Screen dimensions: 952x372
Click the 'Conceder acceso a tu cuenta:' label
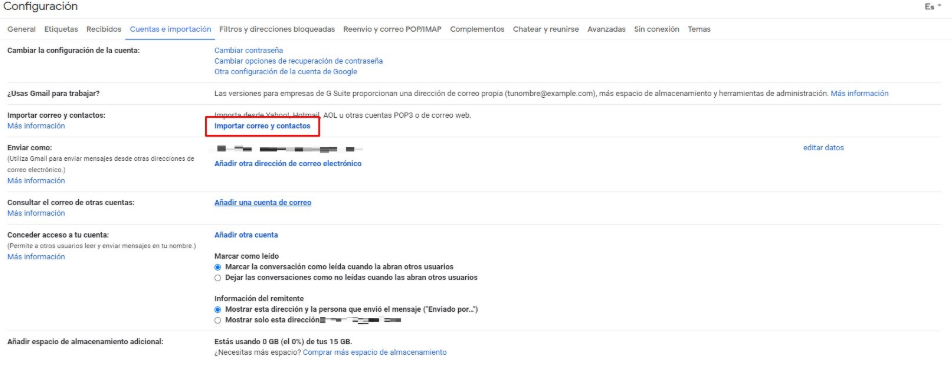click(57, 235)
